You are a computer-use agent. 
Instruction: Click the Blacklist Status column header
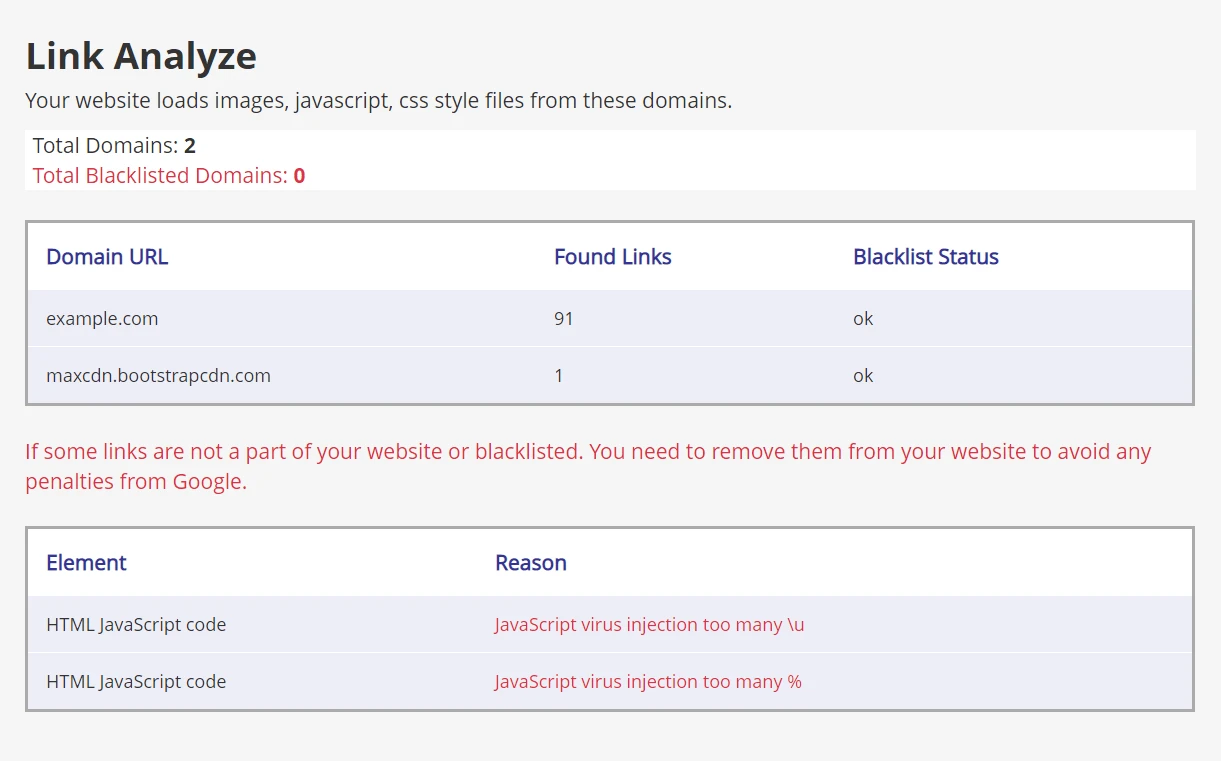point(925,257)
